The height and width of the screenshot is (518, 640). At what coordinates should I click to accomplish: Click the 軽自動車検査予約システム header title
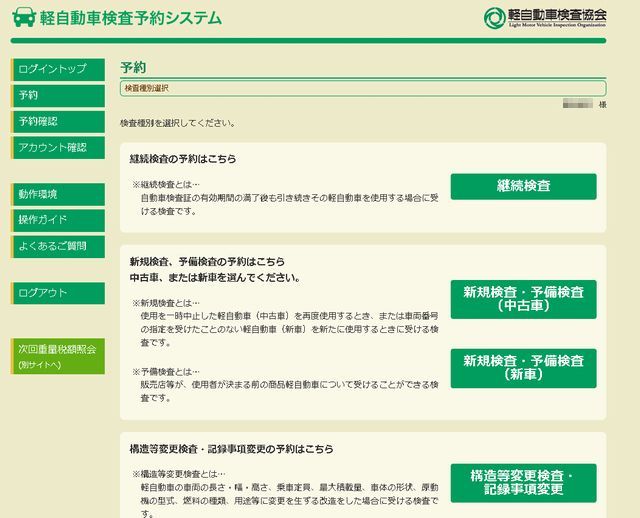(x=130, y=18)
